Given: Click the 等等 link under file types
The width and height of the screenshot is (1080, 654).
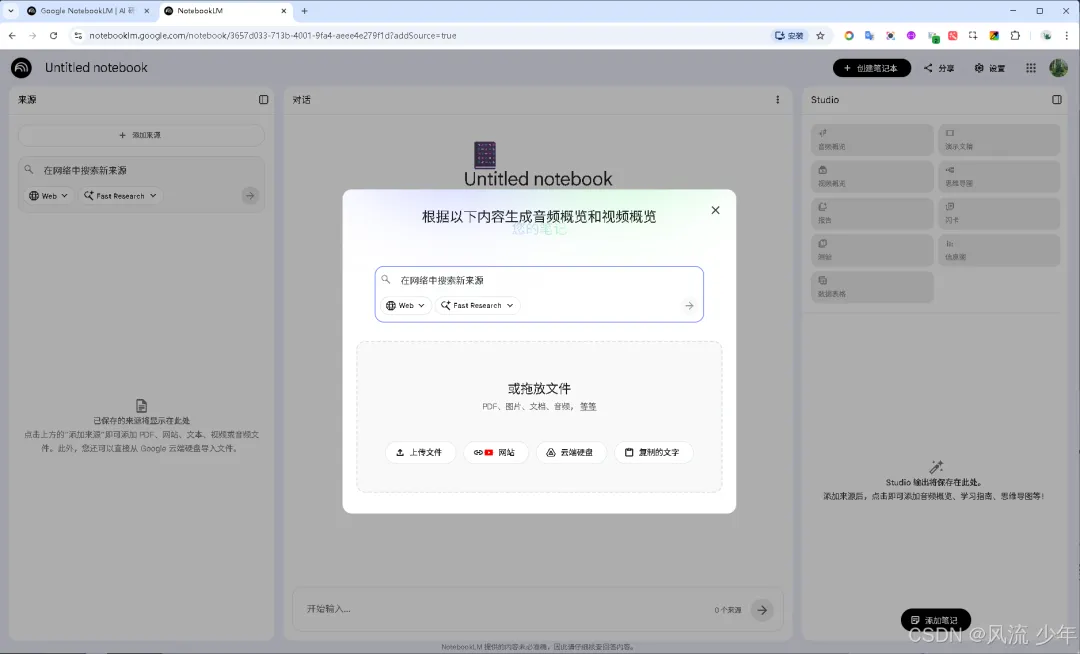Looking at the screenshot, I should pos(588,407).
